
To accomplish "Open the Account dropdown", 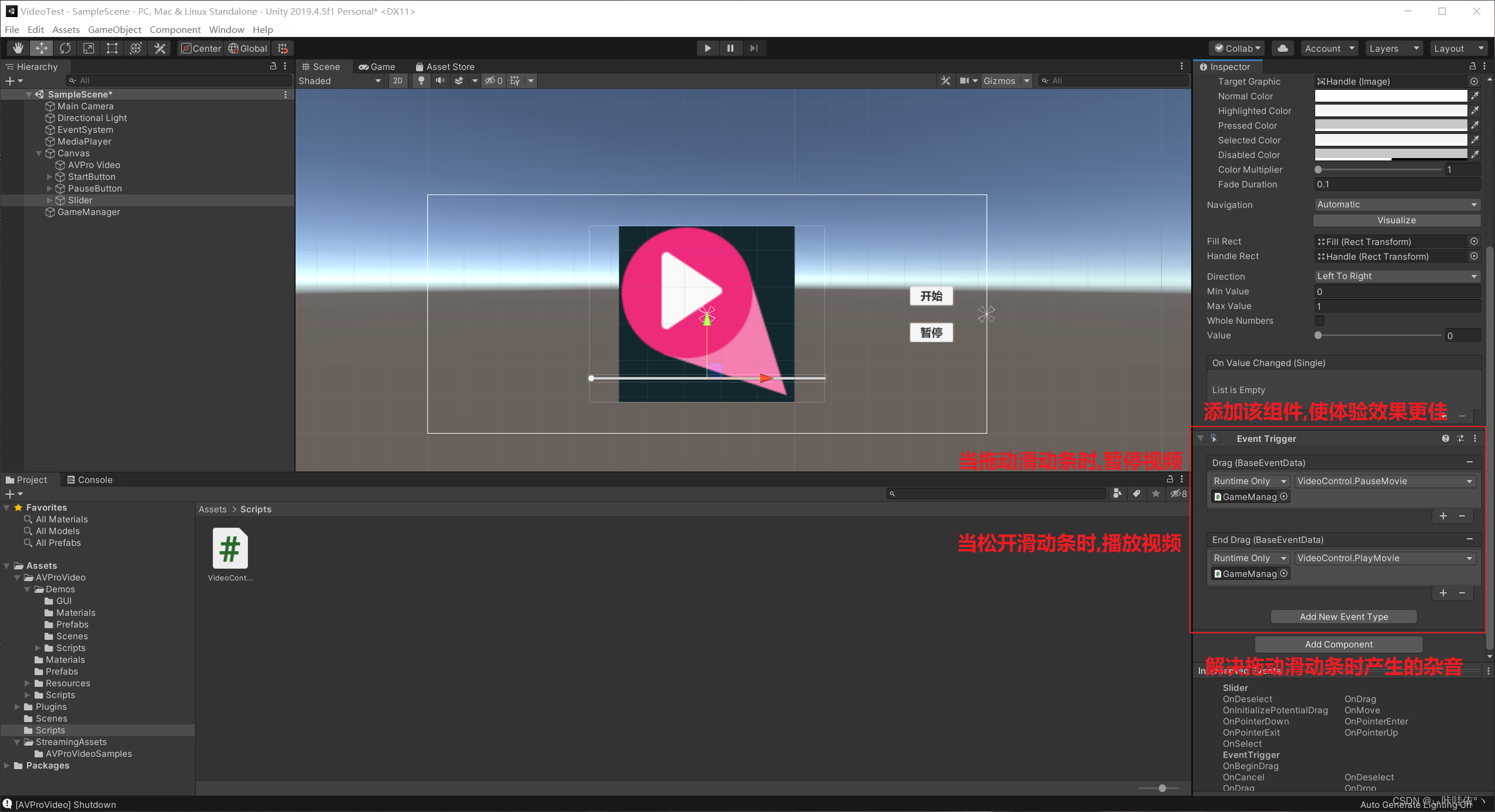I will (x=1329, y=48).
